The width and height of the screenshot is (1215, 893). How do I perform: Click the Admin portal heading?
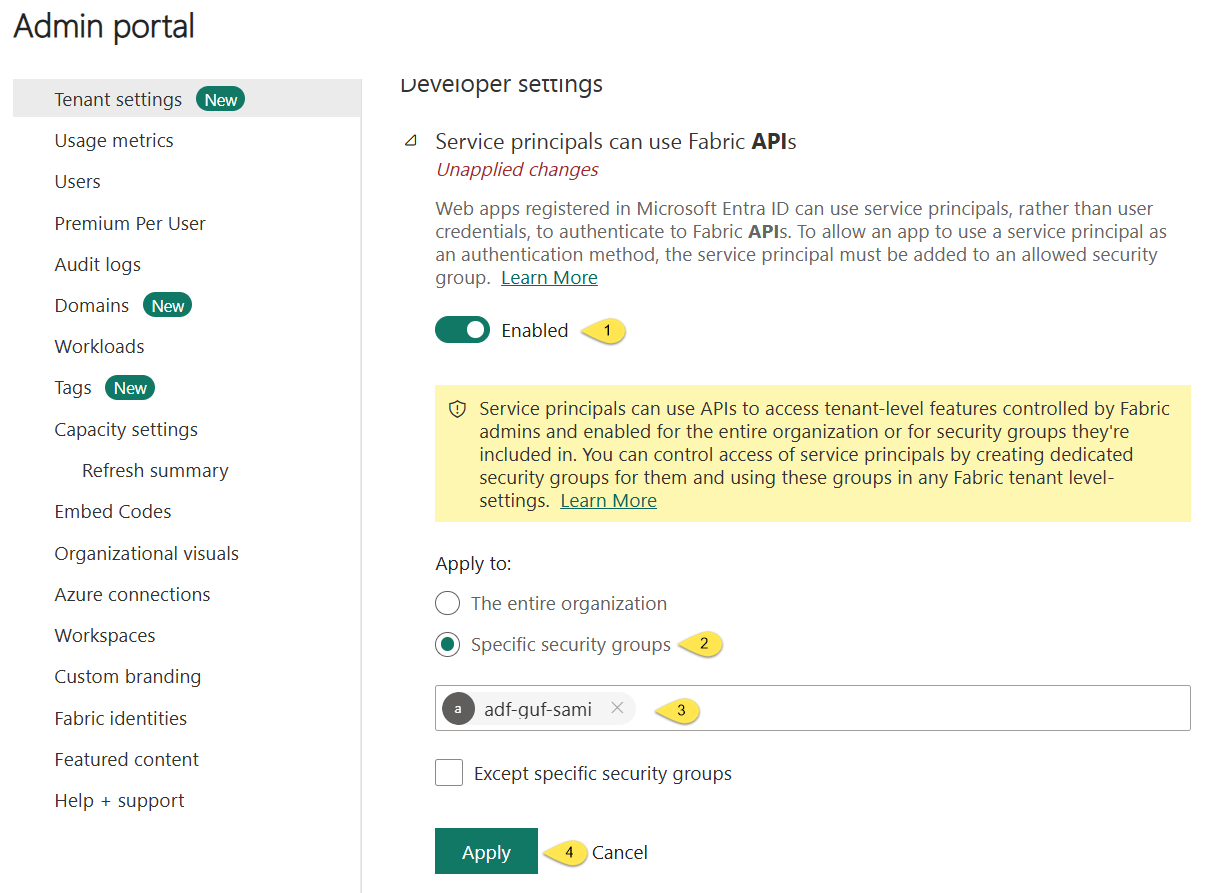point(104,26)
